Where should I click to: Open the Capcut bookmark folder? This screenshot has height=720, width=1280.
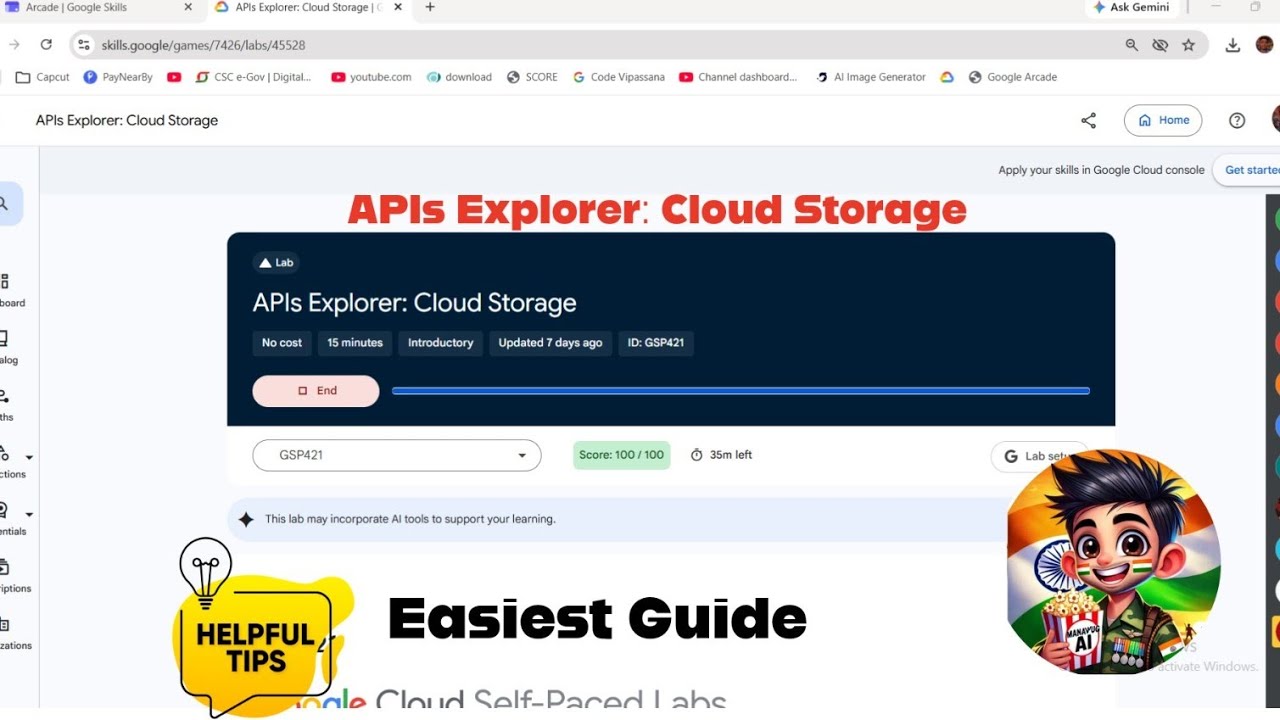point(44,77)
